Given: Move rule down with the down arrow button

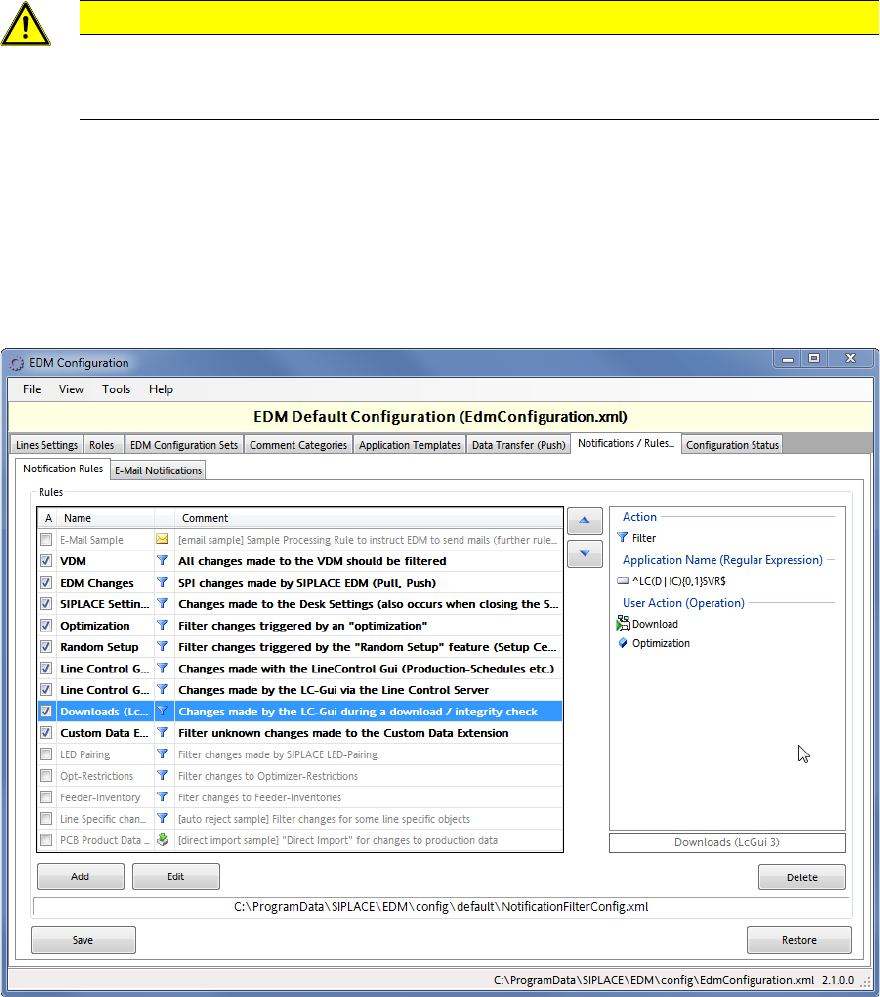Looking at the screenshot, I should coord(584,554).
